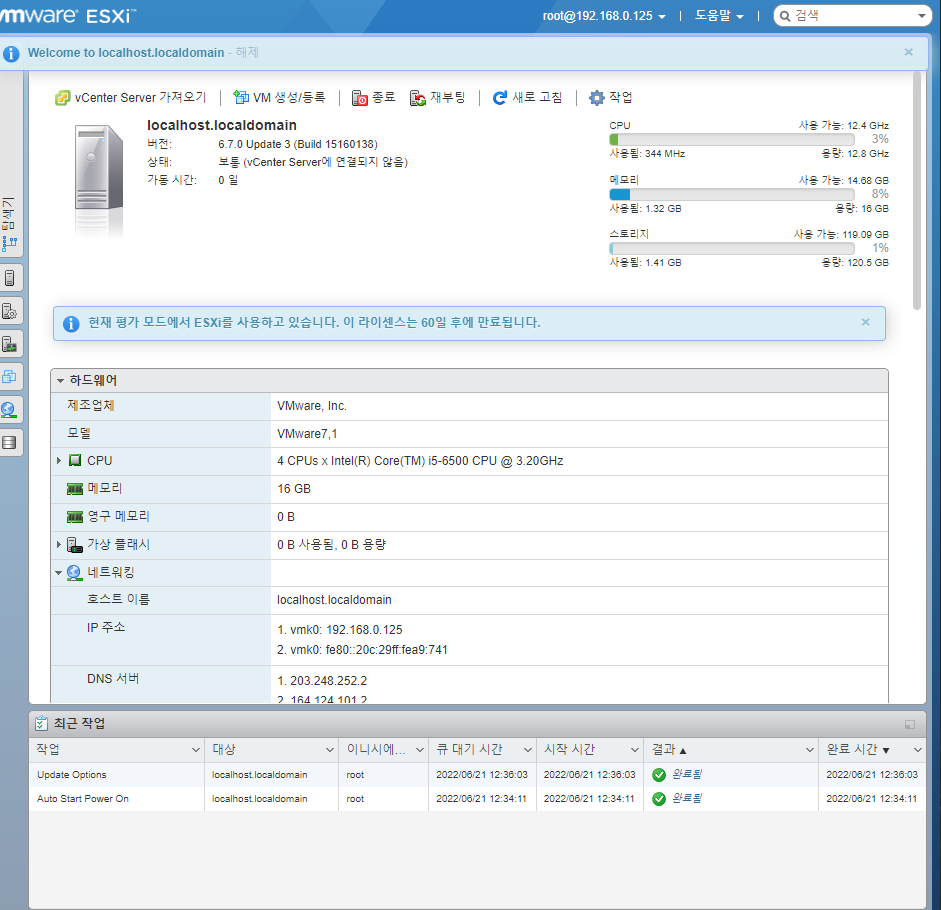941x910 pixels.
Task: Click the 스토리지 usage progress bar
Action: [x=732, y=249]
